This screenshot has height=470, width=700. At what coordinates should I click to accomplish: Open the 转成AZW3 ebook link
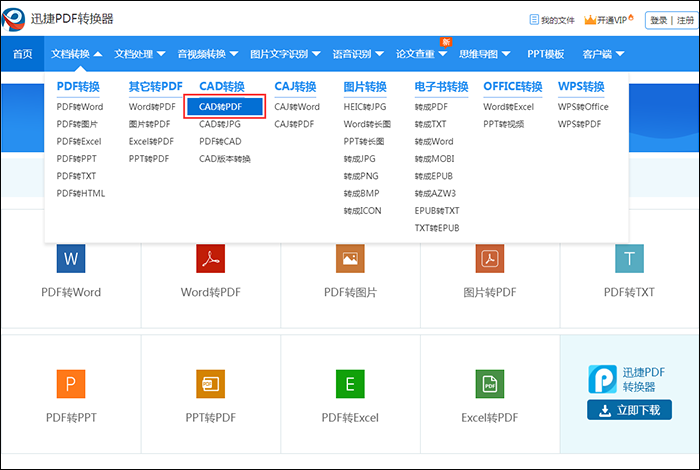[x=435, y=193]
